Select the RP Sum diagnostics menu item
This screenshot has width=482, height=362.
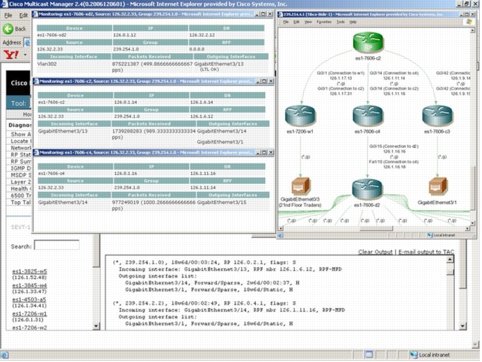pyautogui.click(x=21, y=161)
